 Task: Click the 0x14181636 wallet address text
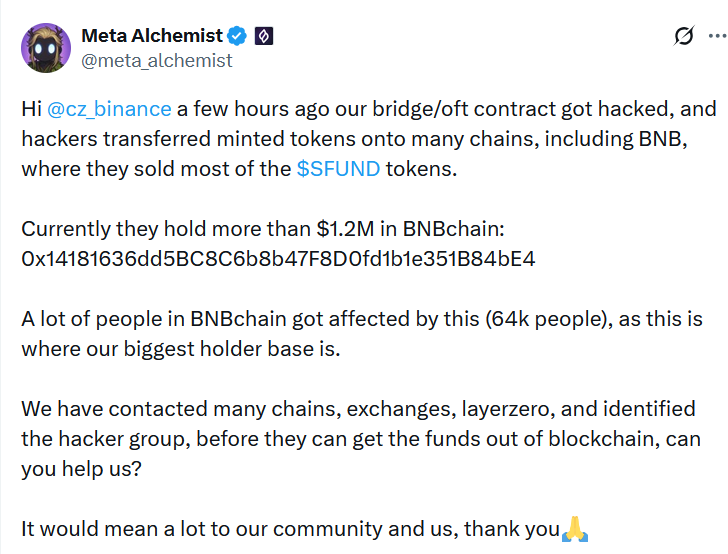pyautogui.click(x=278, y=259)
